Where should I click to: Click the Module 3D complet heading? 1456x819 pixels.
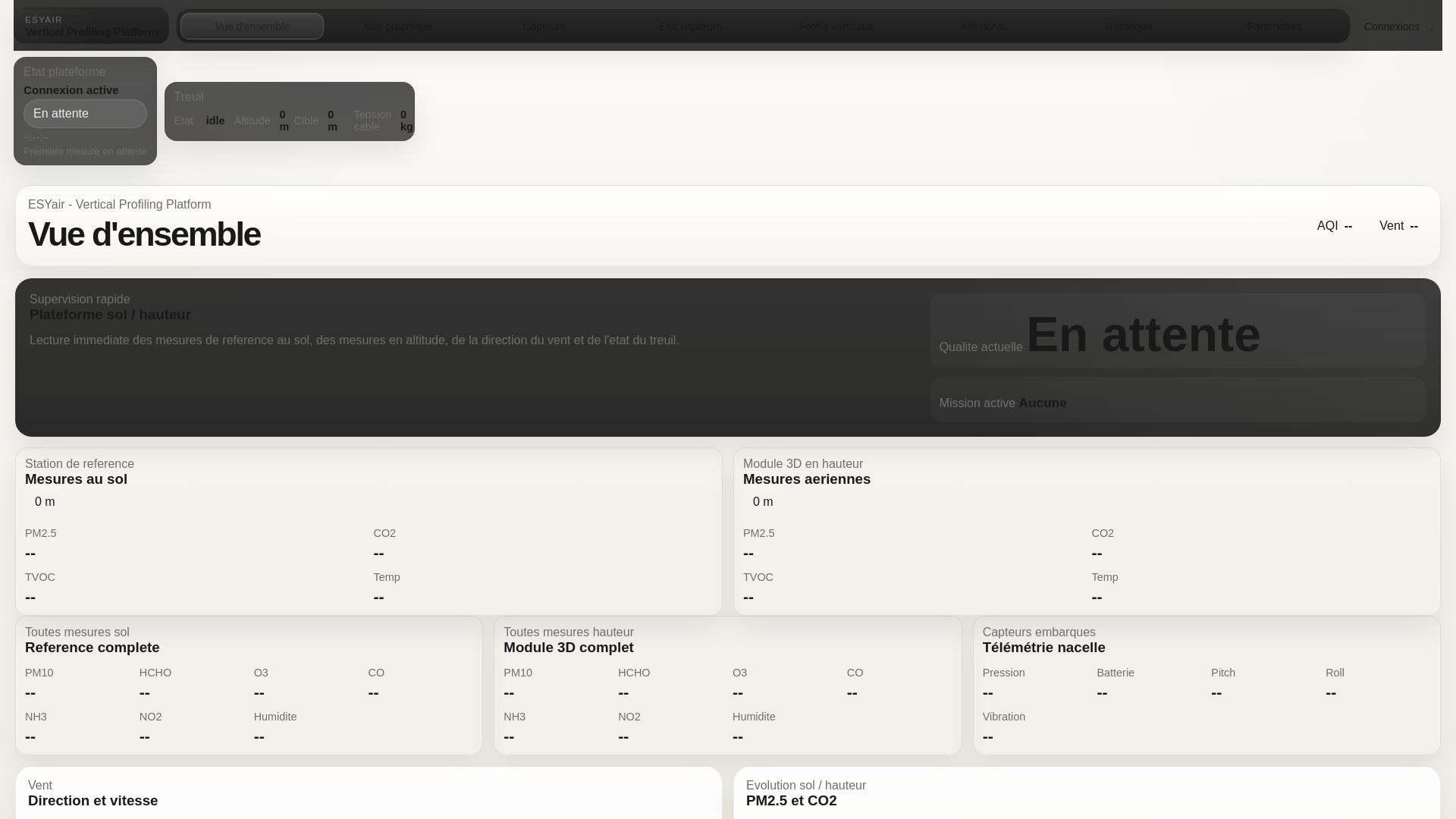(x=569, y=648)
